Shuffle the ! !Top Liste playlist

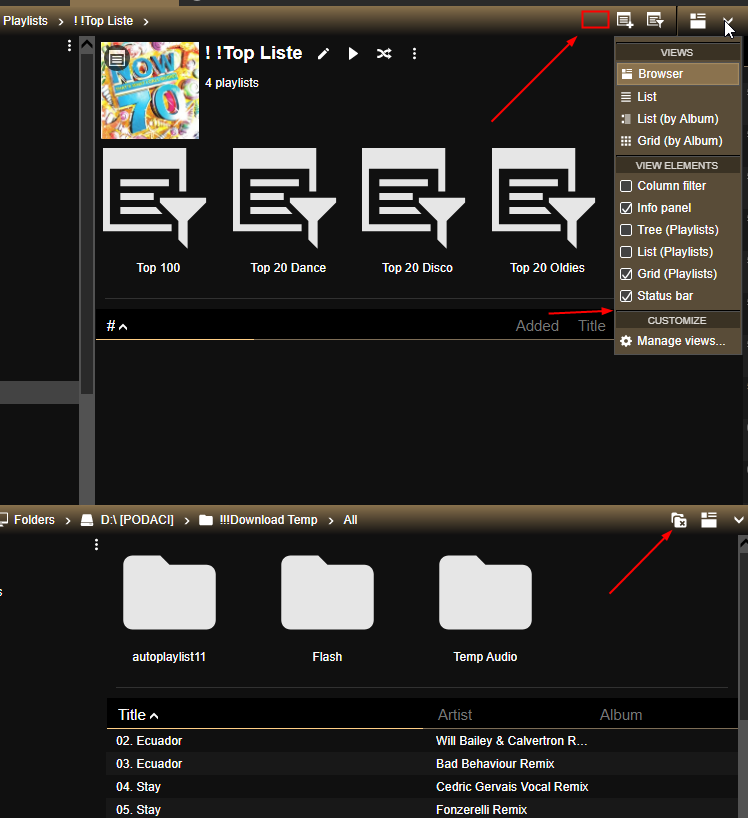(x=383, y=54)
